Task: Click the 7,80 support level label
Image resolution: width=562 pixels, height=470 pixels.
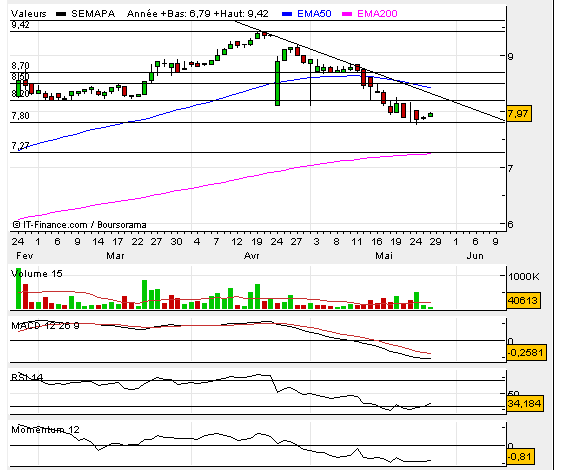Action: pos(20,115)
